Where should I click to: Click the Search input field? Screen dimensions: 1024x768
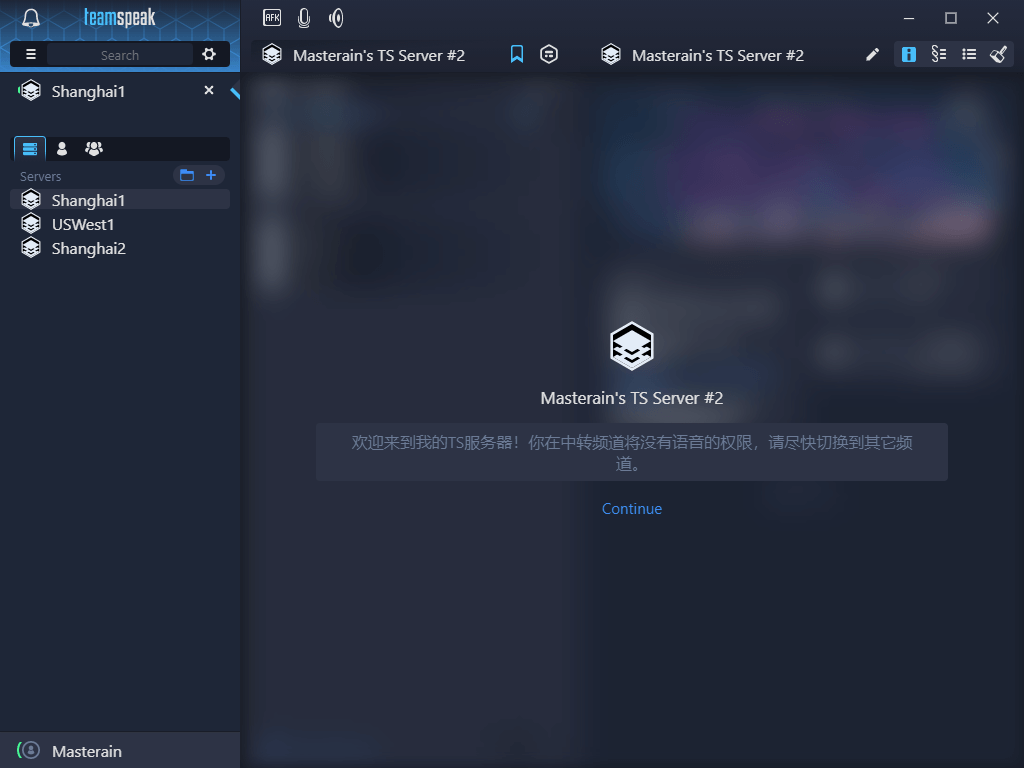(x=119, y=55)
